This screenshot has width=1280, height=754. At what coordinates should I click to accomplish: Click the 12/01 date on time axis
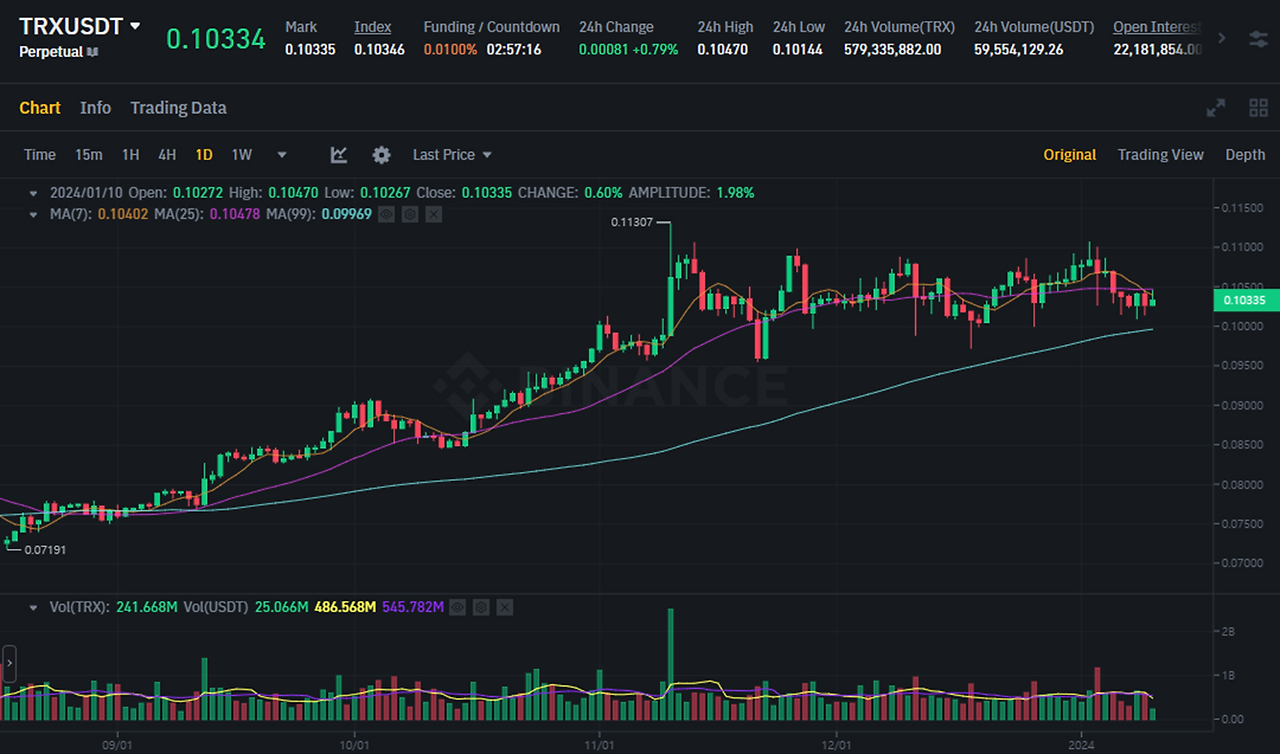tap(836, 745)
